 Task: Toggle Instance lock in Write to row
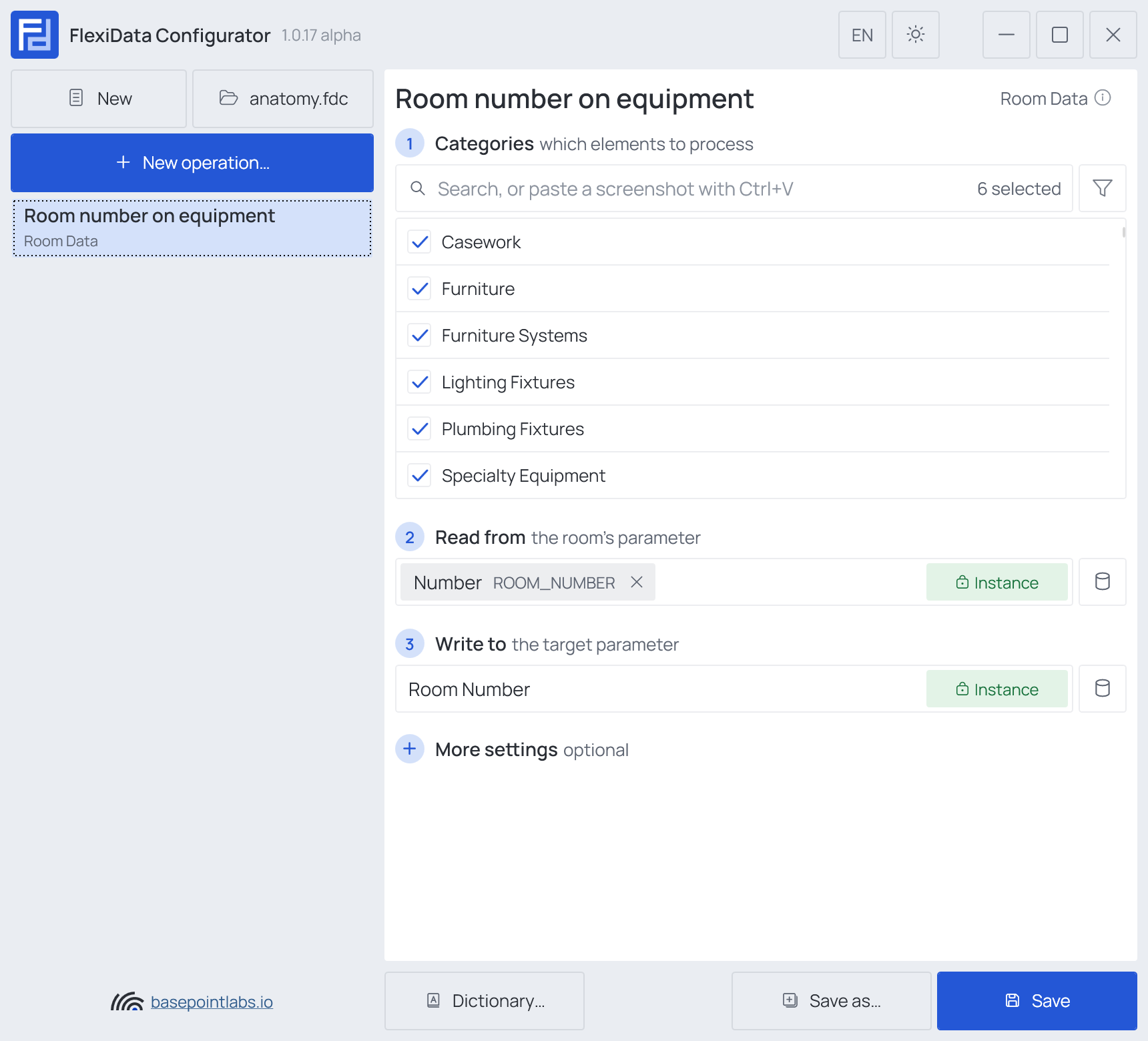[x=997, y=689]
